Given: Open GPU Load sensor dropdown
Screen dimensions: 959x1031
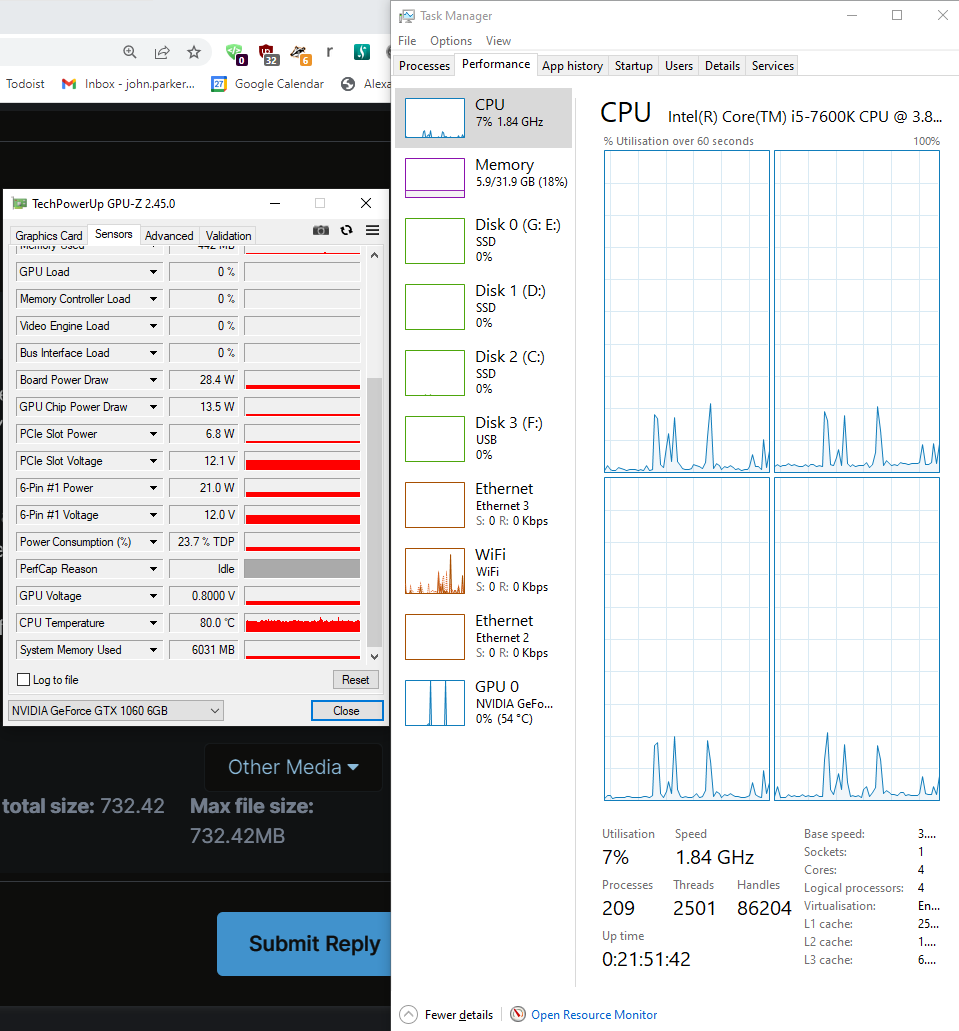Looking at the screenshot, I should [153, 272].
